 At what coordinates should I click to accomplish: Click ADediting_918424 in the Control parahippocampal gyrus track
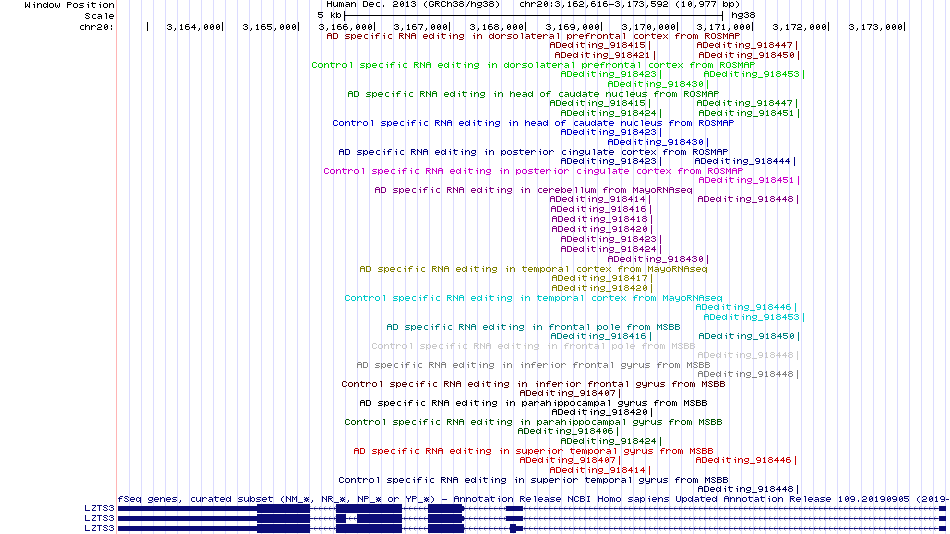(611, 441)
